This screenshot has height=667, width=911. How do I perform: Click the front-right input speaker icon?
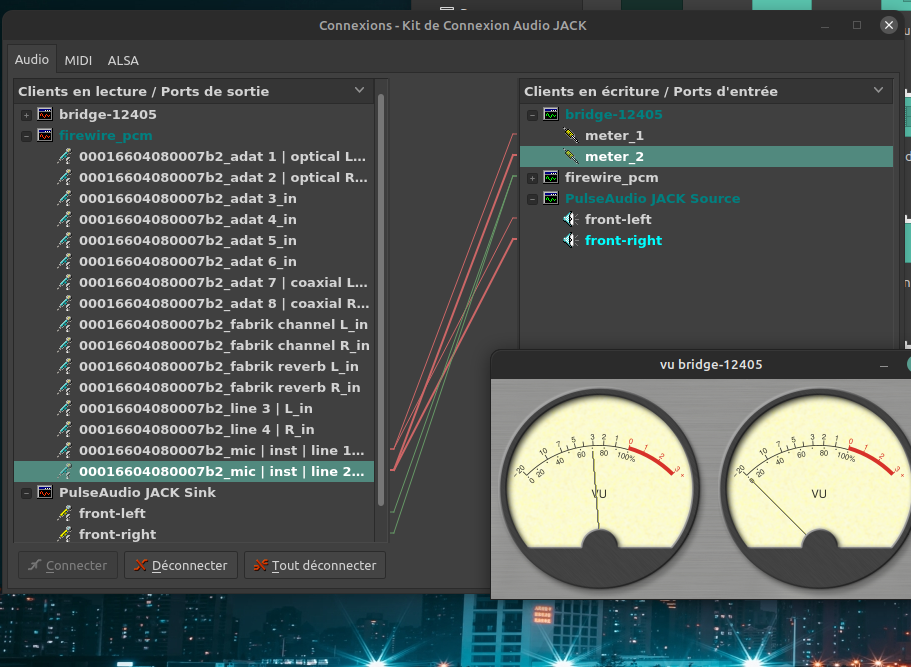(571, 240)
